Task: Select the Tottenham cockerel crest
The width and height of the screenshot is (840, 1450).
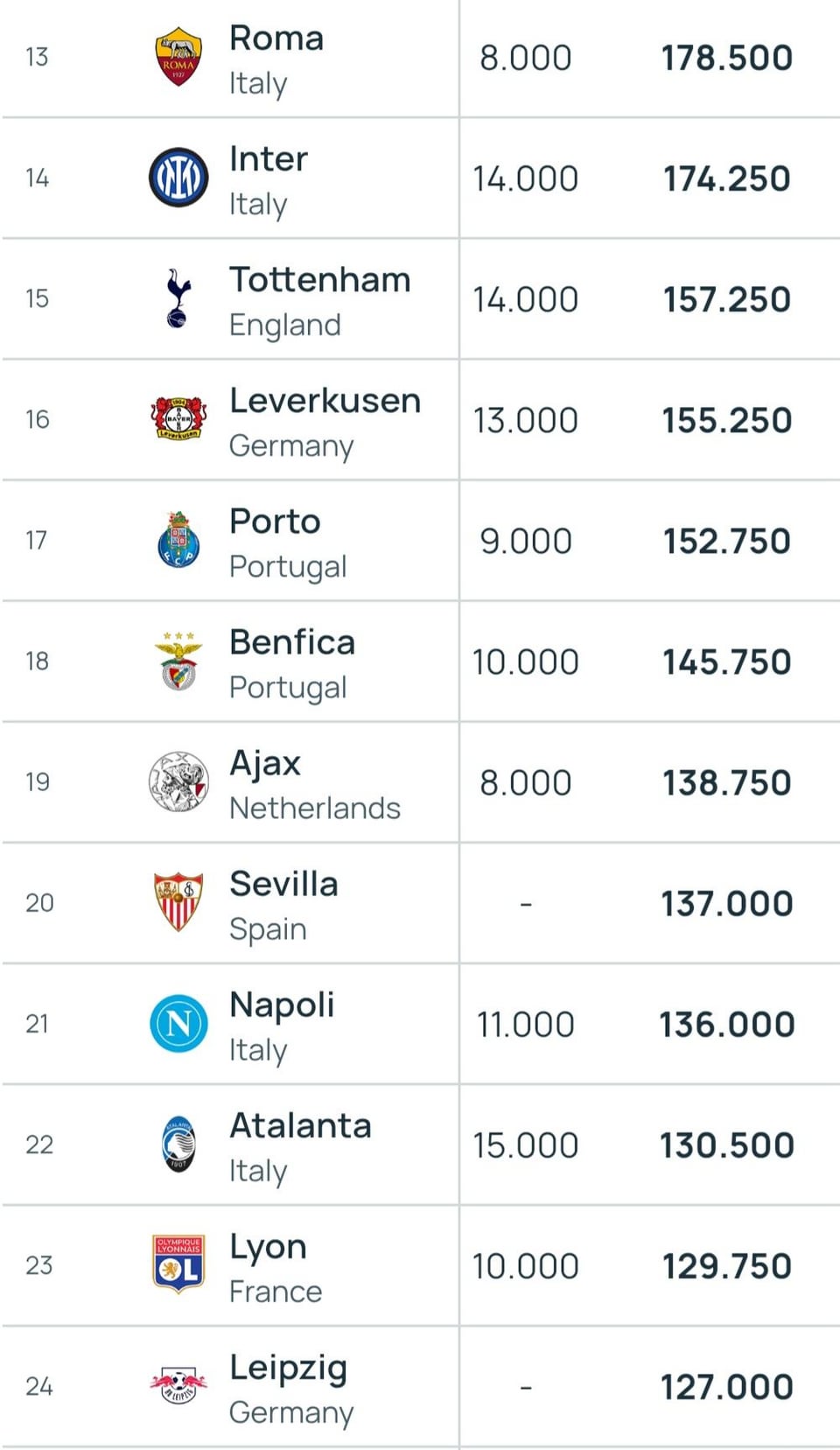Action: tap(178, 298)
